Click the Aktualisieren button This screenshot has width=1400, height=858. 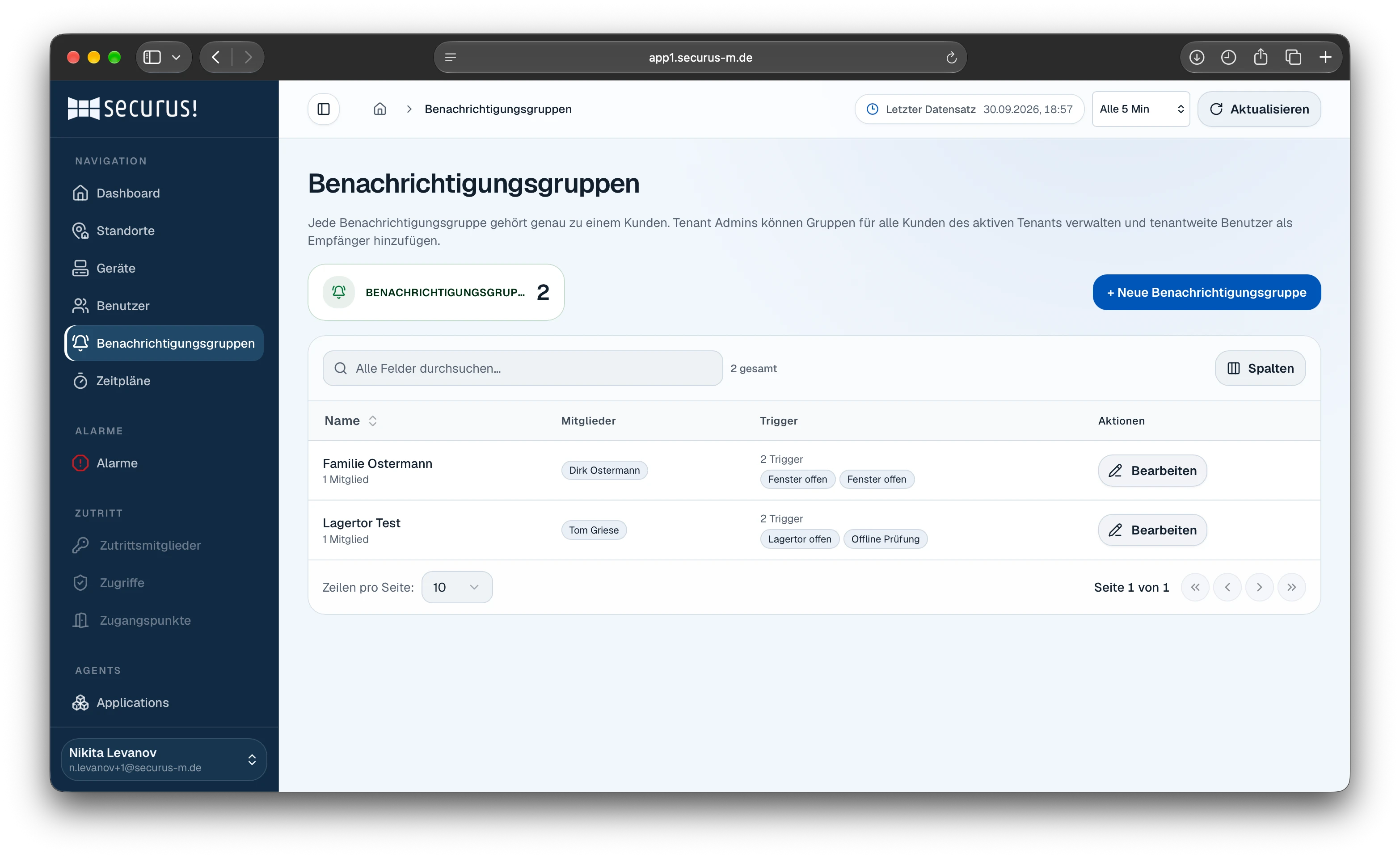click(x=1259, y=109)
